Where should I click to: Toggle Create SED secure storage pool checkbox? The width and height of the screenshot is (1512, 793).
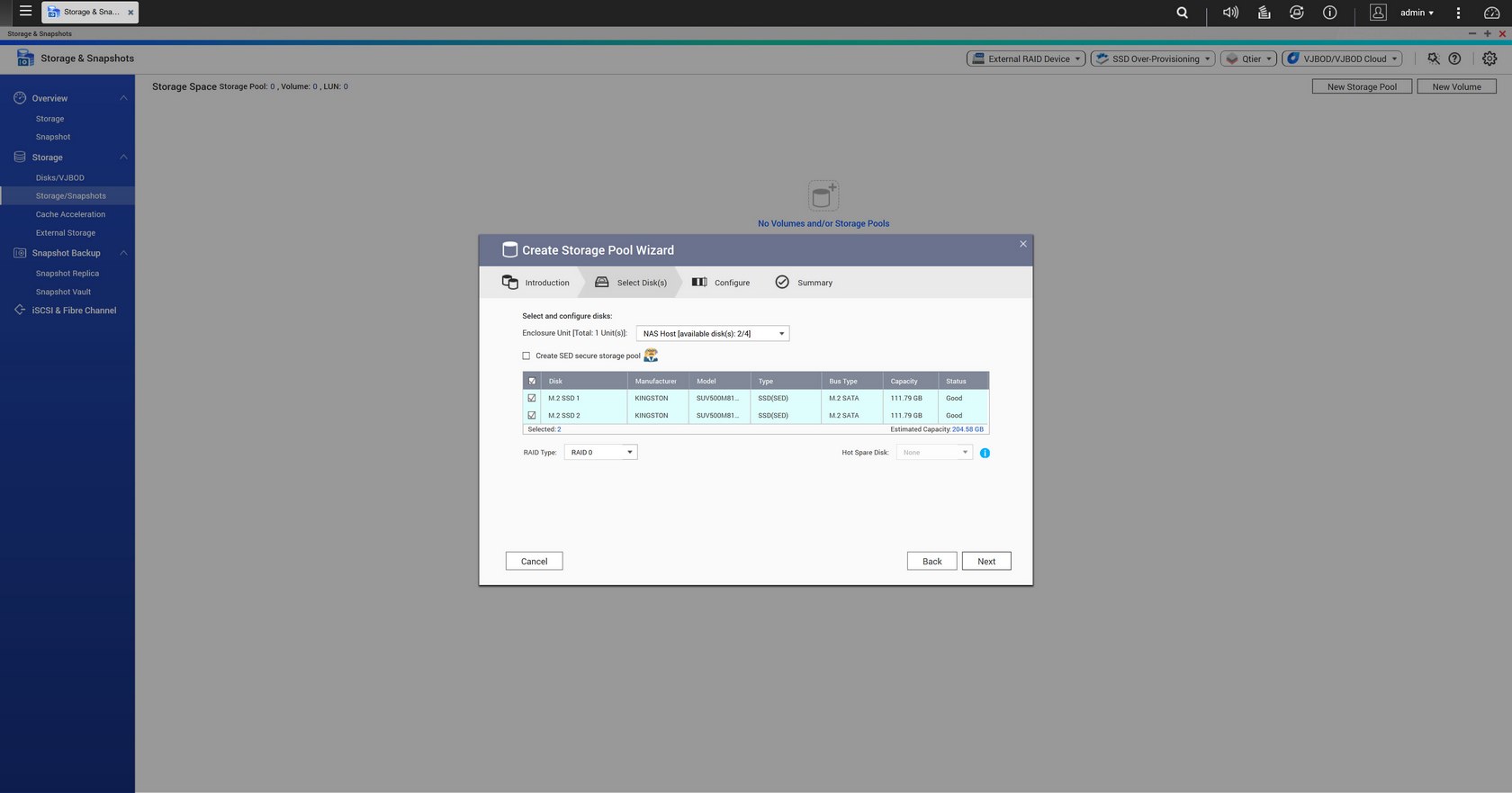[x=526, y=356]
